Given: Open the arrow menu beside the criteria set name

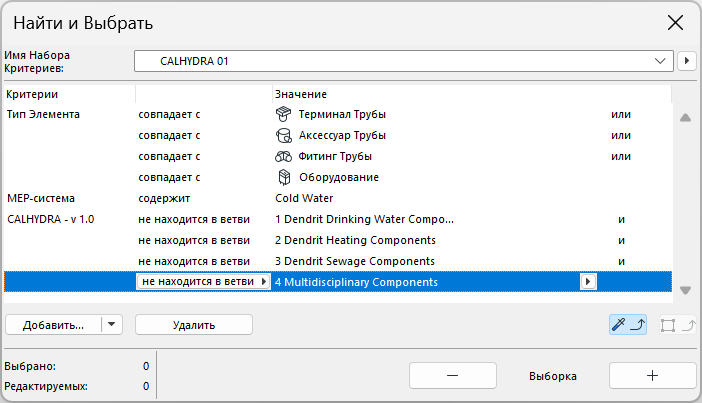Looking at the screenshot, I should point(687,61).
